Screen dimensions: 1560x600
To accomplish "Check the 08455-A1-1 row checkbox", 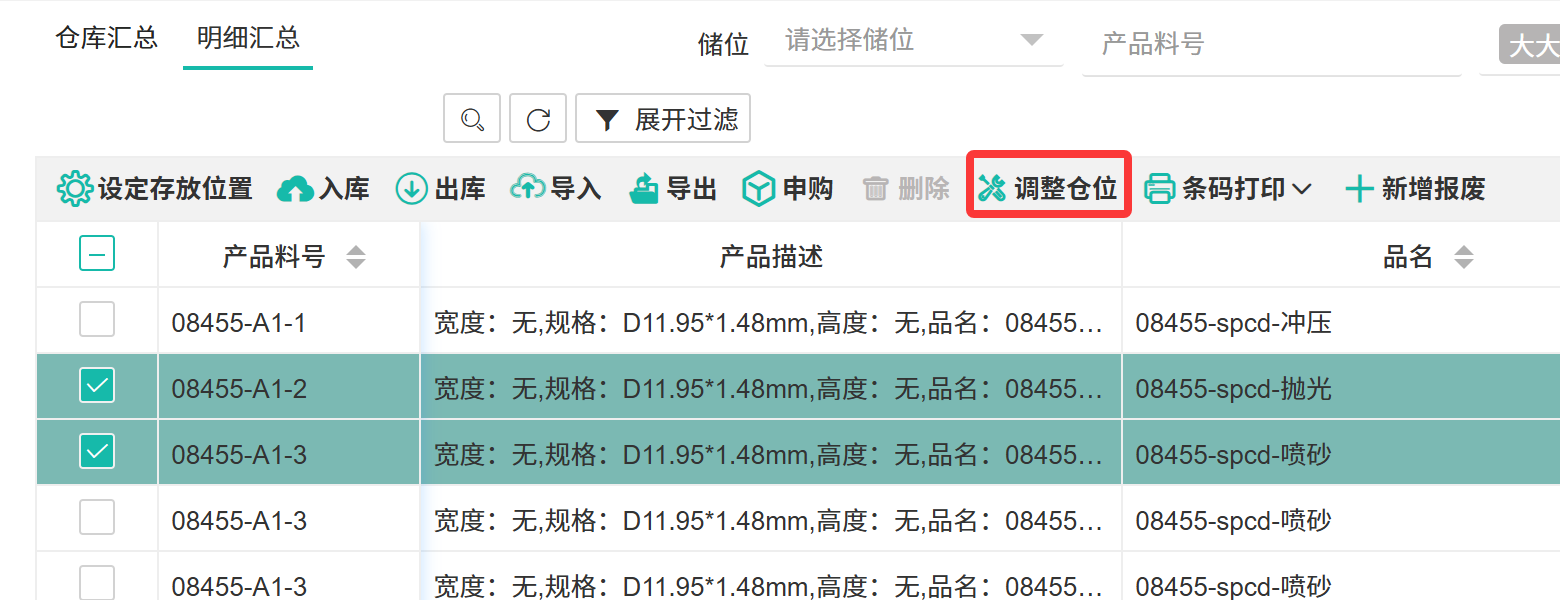I will click(x=97, y=320).
